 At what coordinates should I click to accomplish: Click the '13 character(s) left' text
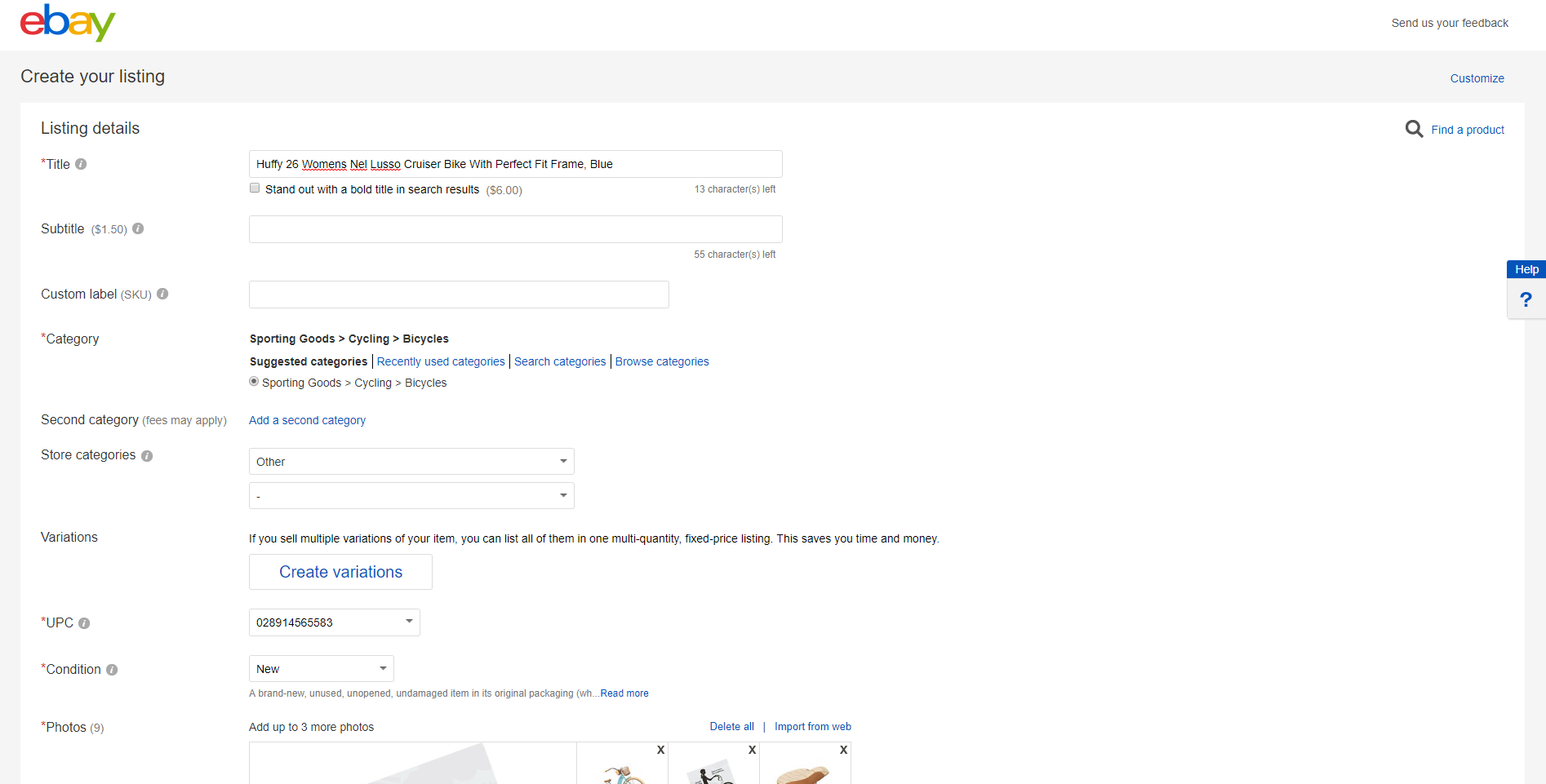[x=735, y=189]
